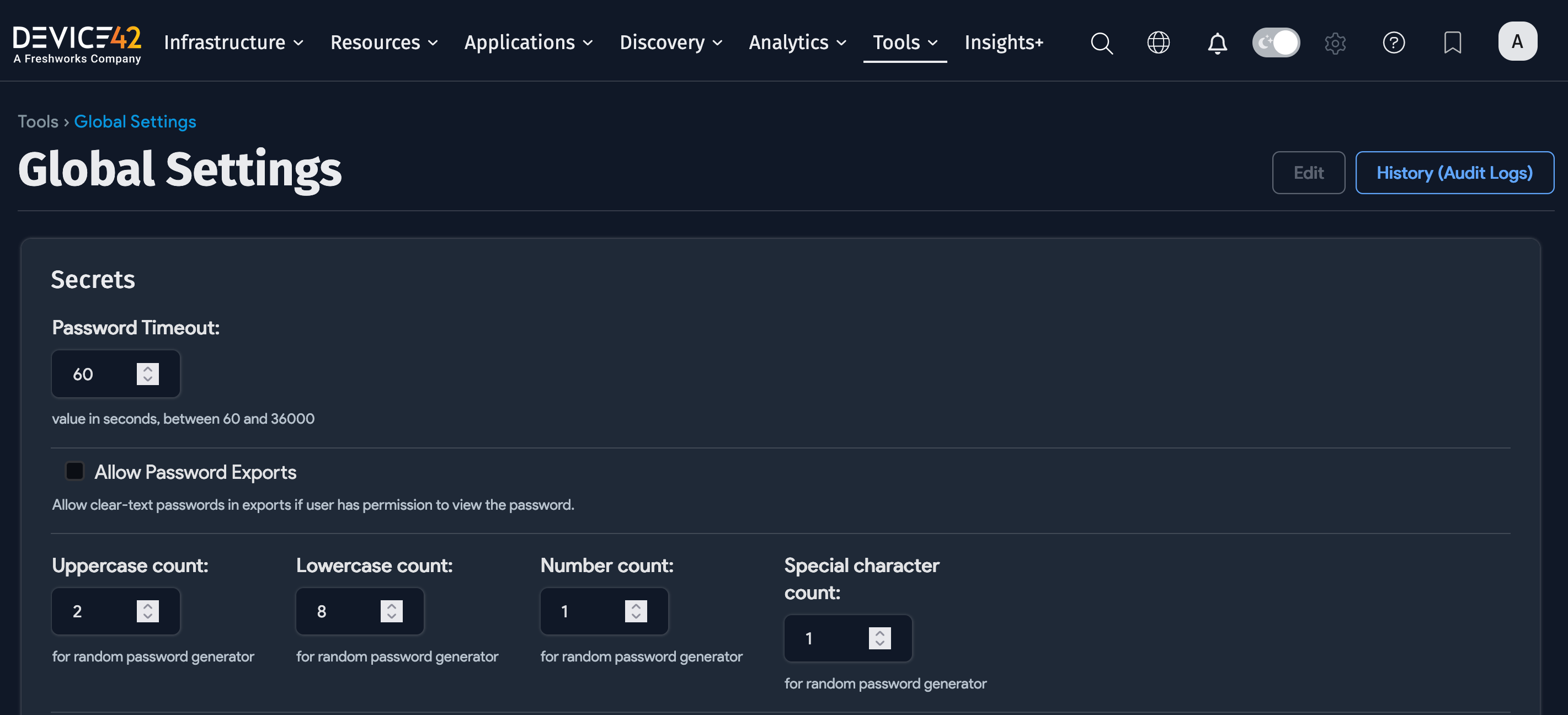The image size is (1568, 715).
Task: Toggle the Allow Password Exports checkbox off
Action: (x=73, y=471)
